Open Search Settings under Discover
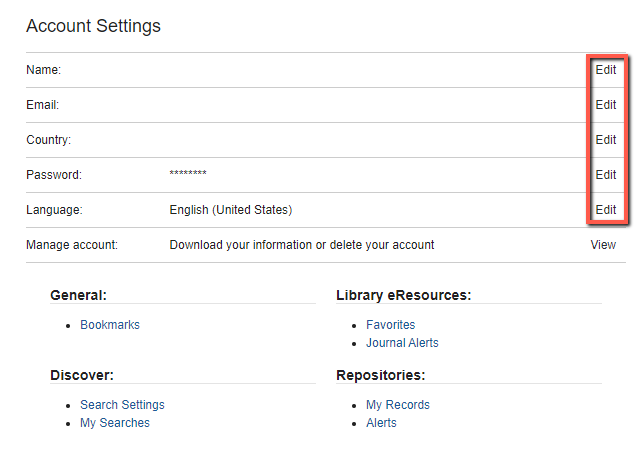This screenshot has width=644, height=457. [x=122, y=405]
